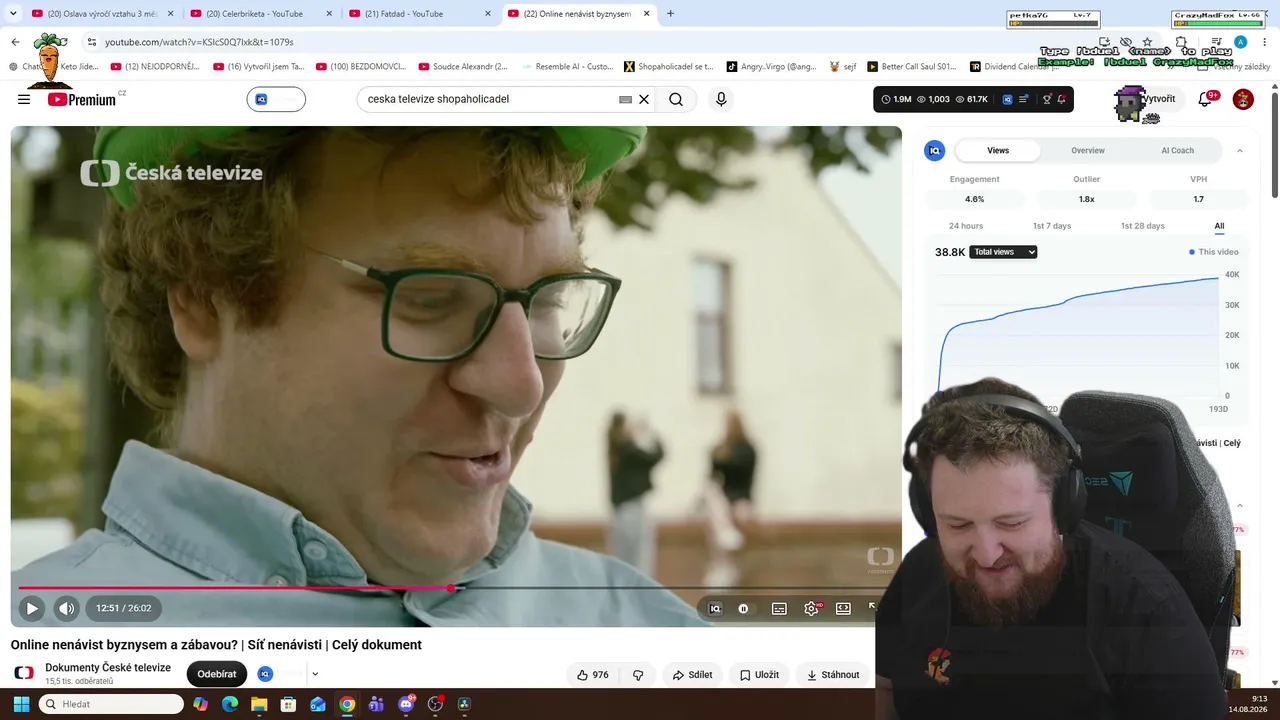Open the Soudce Alexandr bookmark
The width and height of the screenshot is (1280, 720).
coord(463,67)
